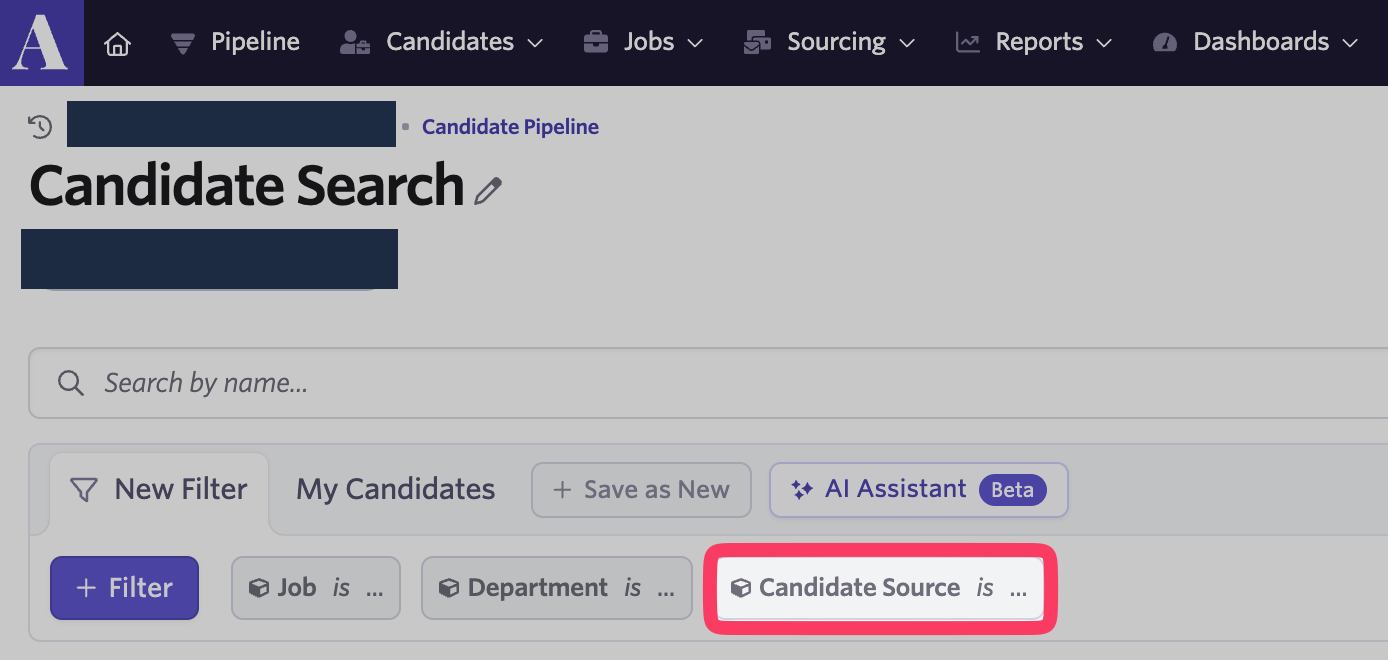The width and height of the screenshot is (1388, 660).
Task: Go to the home icon
Action: (x=118, y=43)
